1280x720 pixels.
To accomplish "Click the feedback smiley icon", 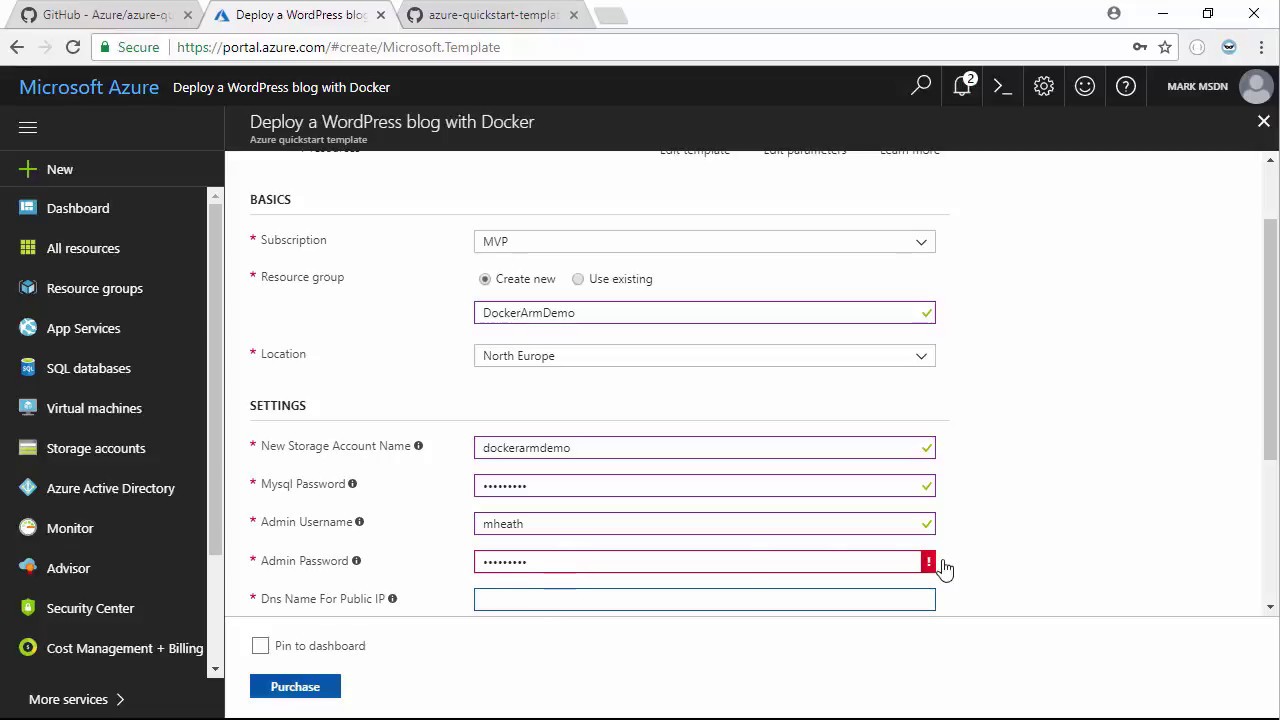I will click(x=1085, y=86).
